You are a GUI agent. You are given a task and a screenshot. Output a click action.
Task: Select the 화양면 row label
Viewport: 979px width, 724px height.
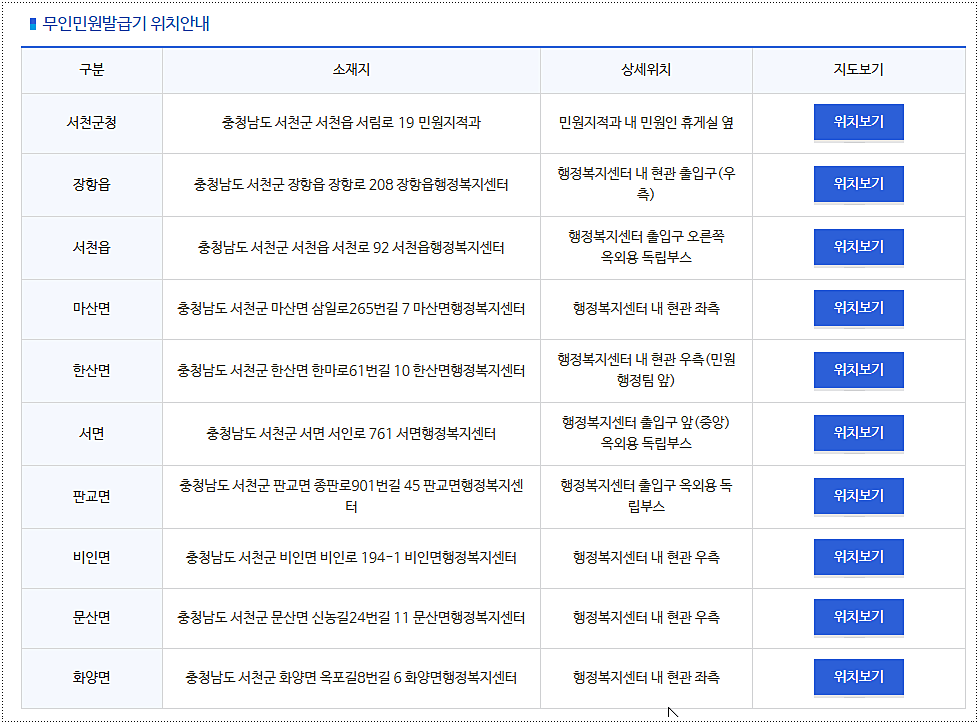92,677
